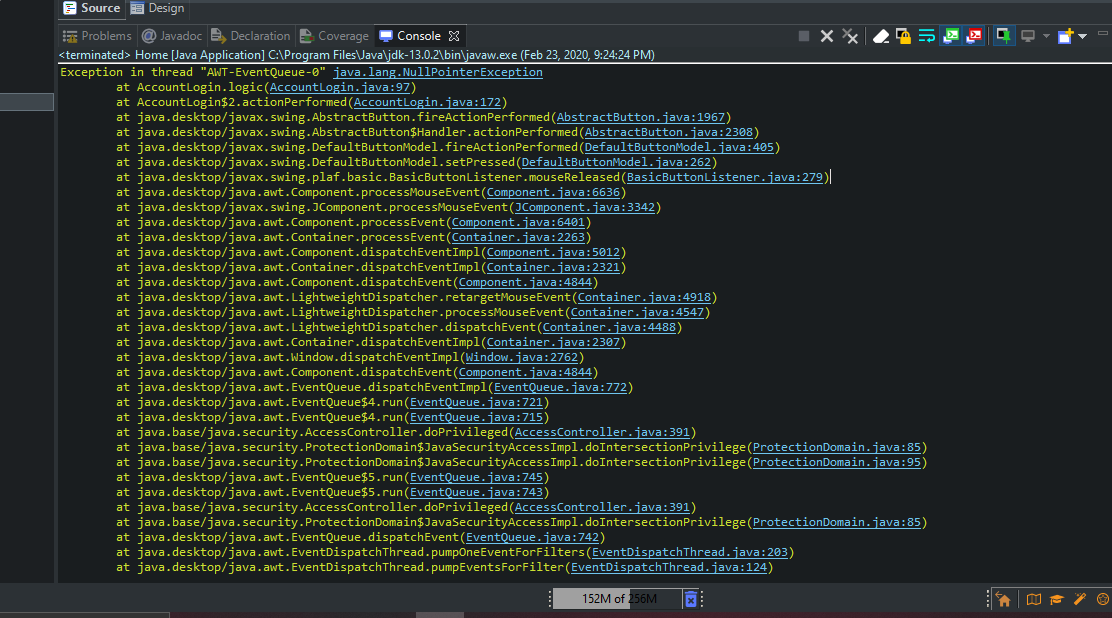Open EventQueue.java:715 link
Image resolution: width=1112 pixels, height=618 pixels.
(x=477, y=417)
